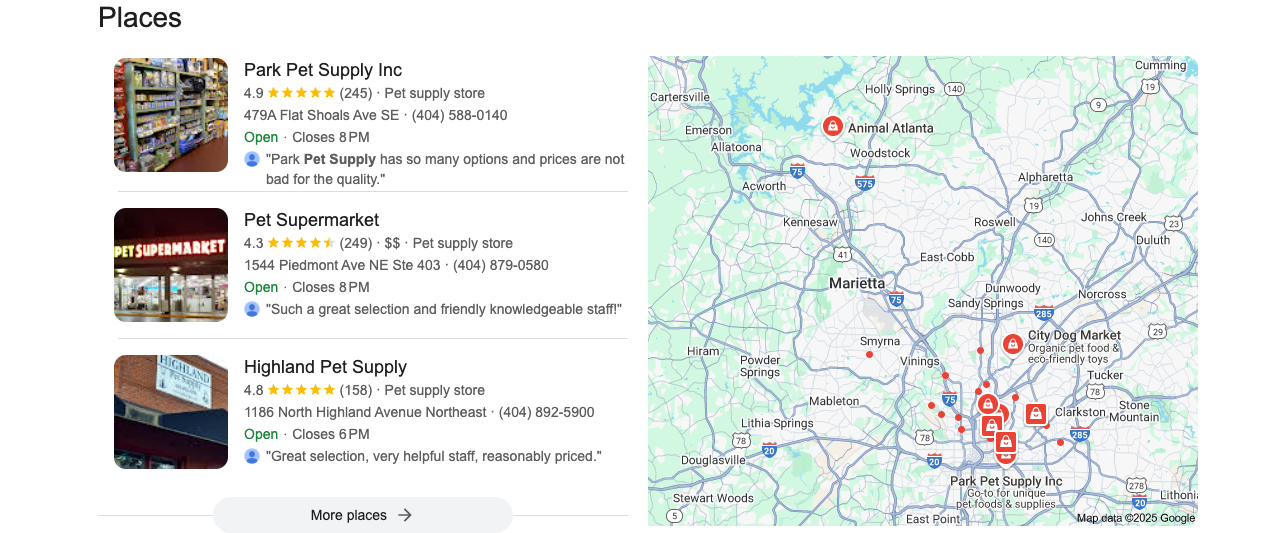Click reviewer avatar in Park Pet Supply review
The image size is (1280, 533).
click(x=252, y=159)
